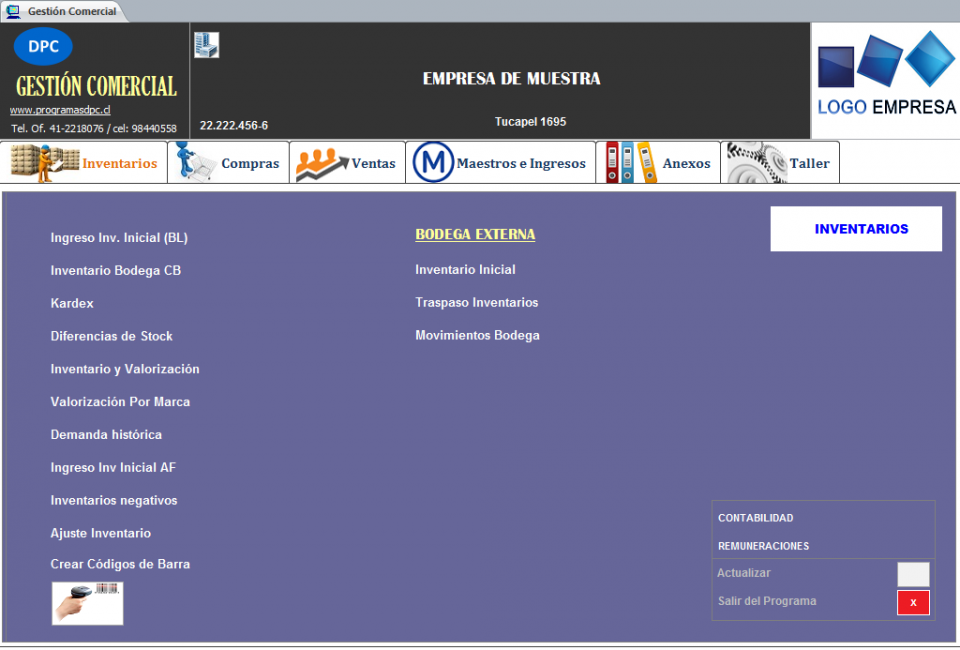Click the DPC blue oval logo
The image size is (960, 650).
[43, 46]
